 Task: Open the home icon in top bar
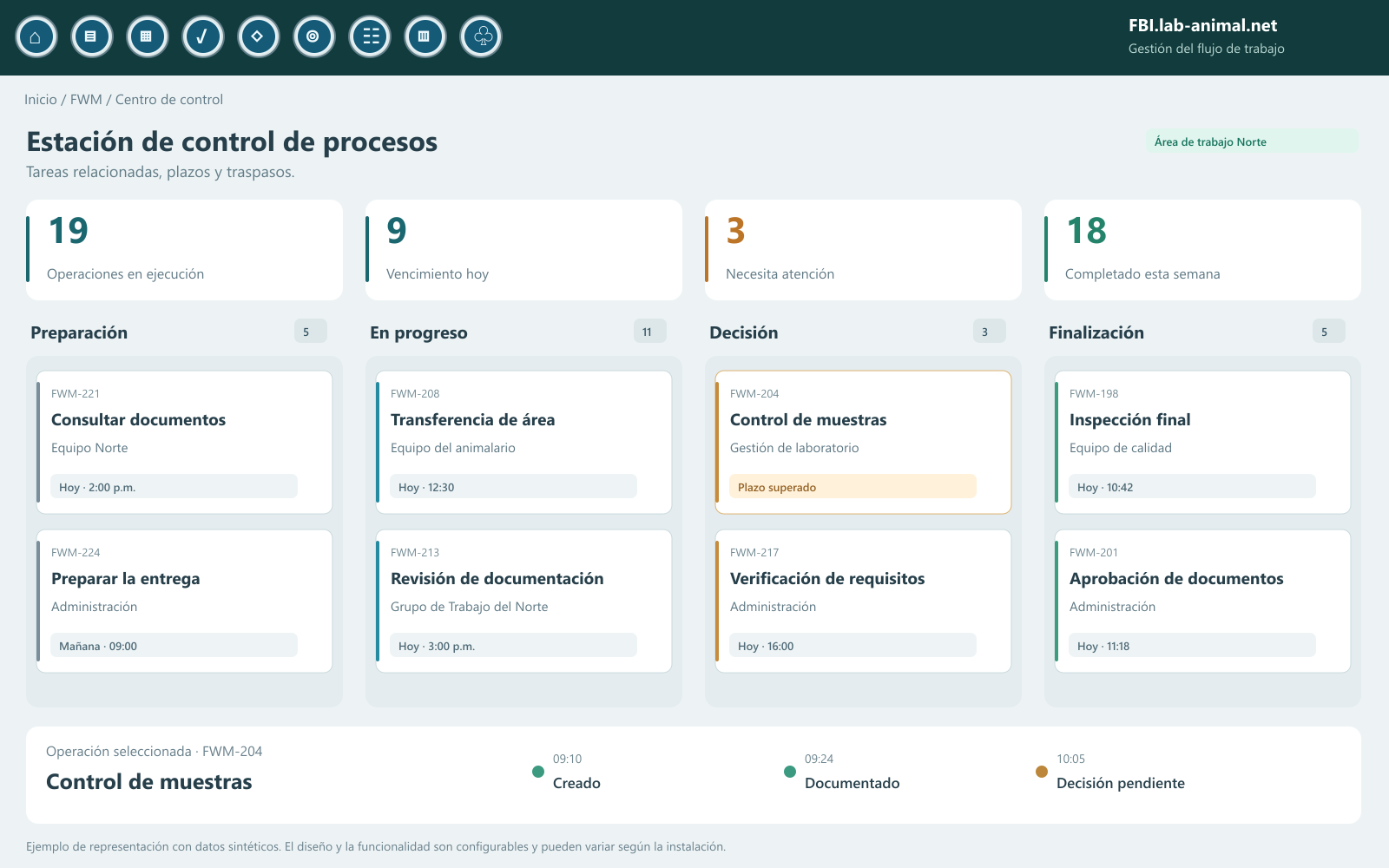(x=36, y=37)
